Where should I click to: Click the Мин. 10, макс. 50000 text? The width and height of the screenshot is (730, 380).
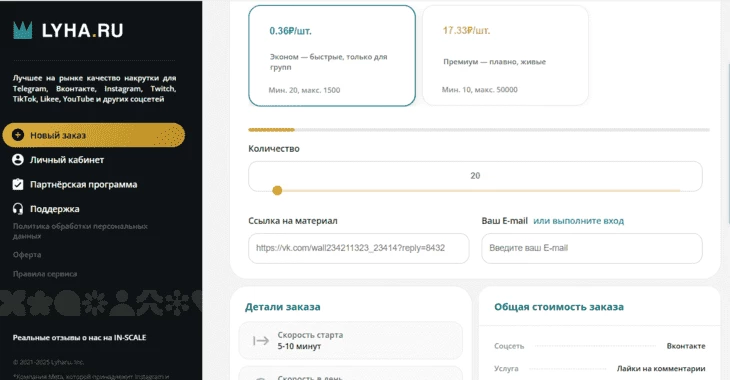[x=480, y=89]
